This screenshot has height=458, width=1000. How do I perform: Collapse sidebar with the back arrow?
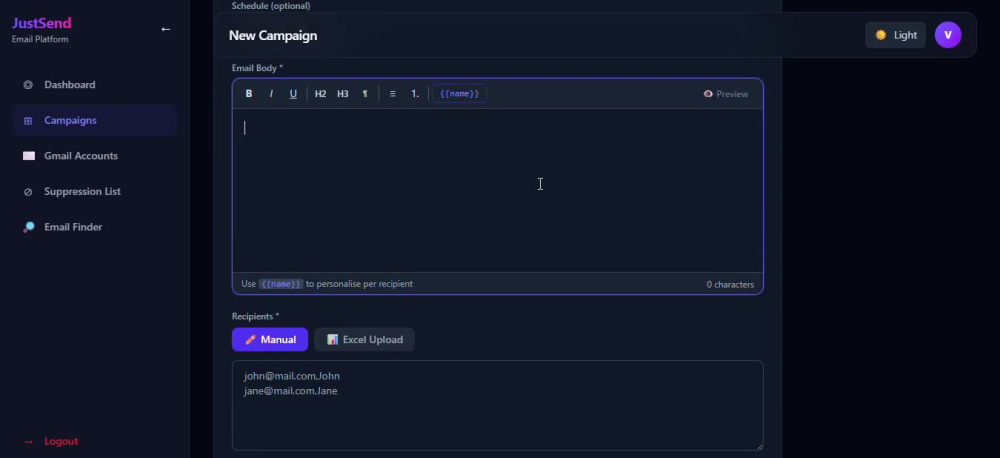(x=166, y=29)
